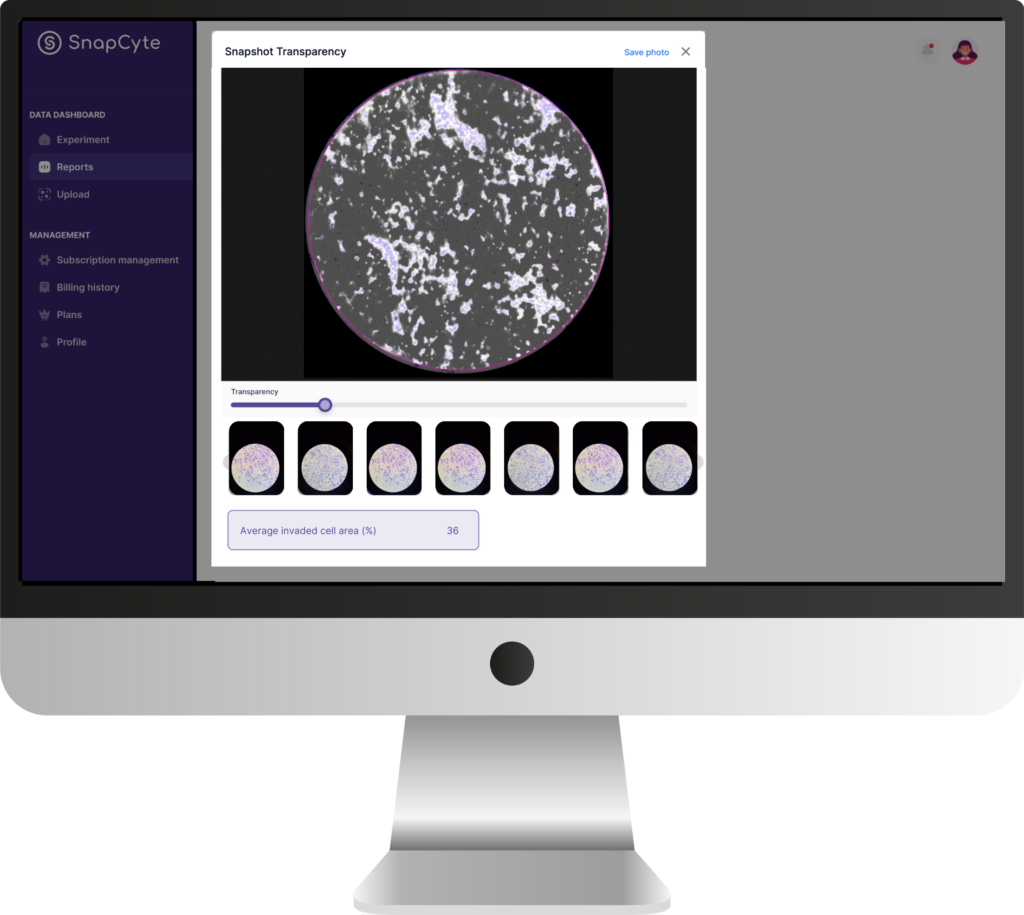Screen dimensions: 1024x915
Task: Click the invaded cell area value '36'
Action: 453,530
